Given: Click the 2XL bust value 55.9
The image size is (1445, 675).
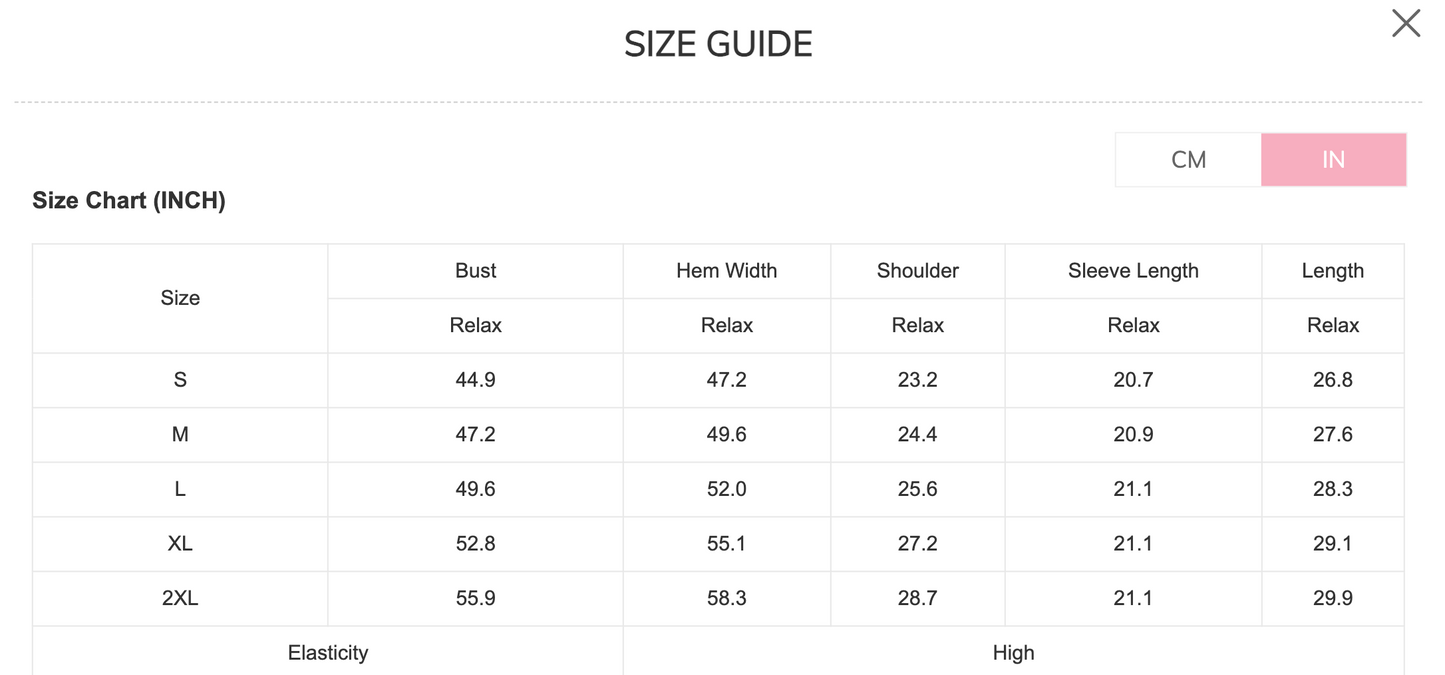Looking at the screenshot, I should [x=475, y=598].
